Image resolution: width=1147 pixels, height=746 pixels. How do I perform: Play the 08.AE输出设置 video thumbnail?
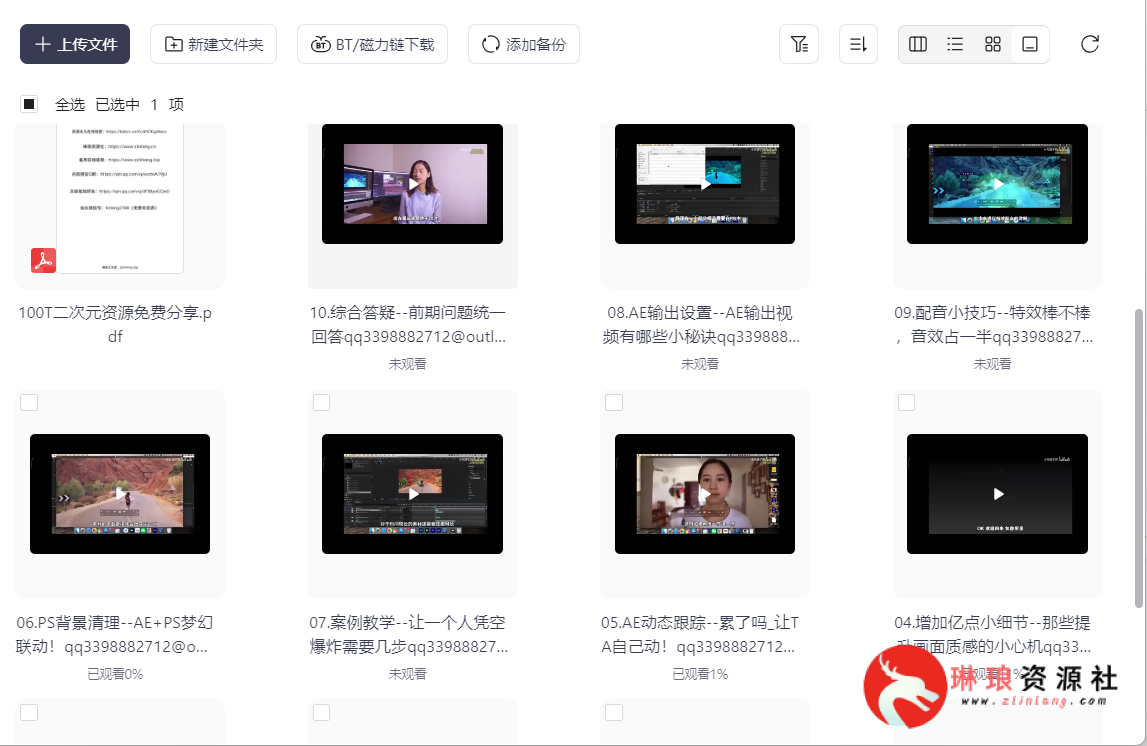pyautogui.click(x=704, y=184)
